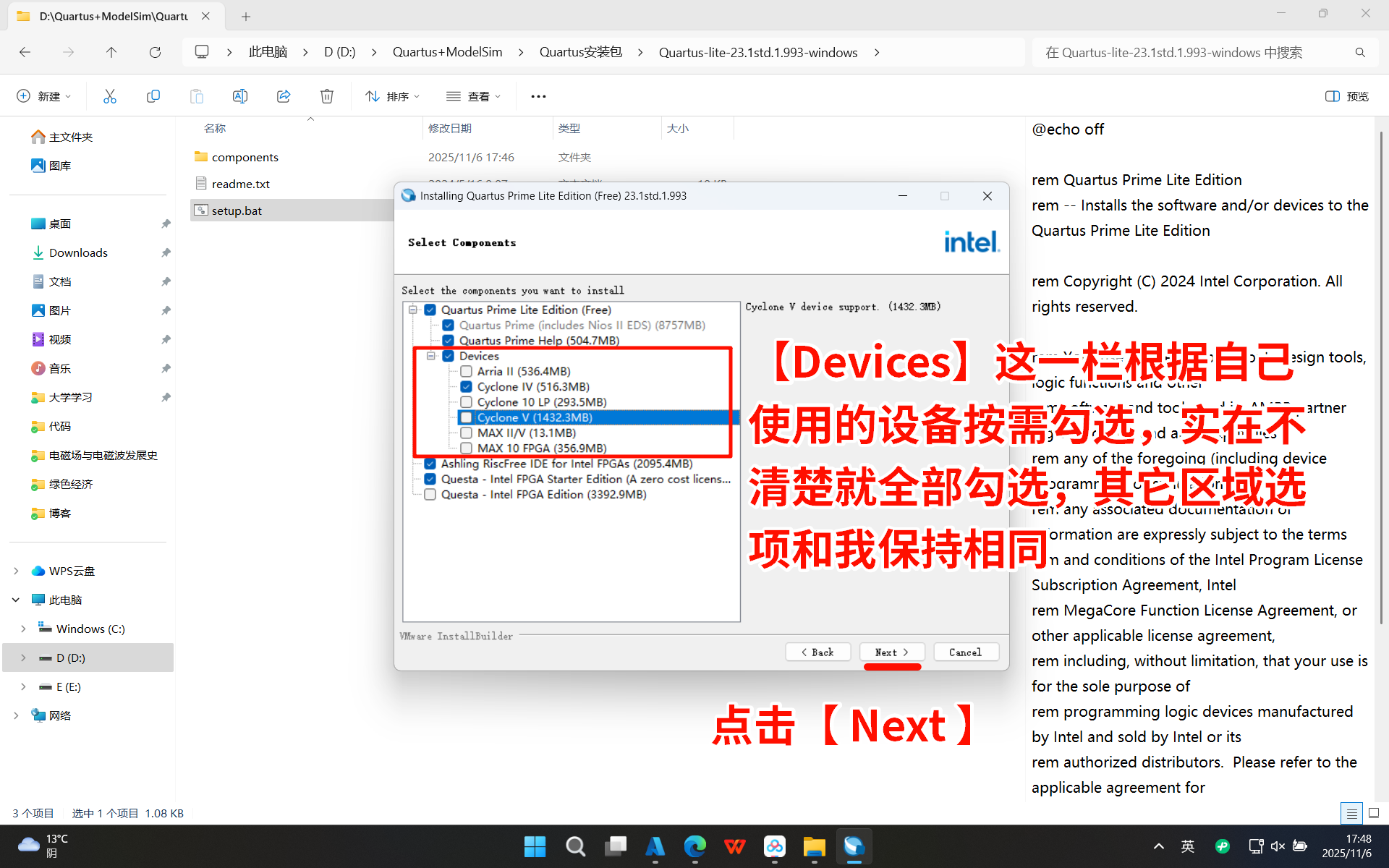This screenshot has width=1389, height=868.
Task: Expand the D (D:) drive node
Action: [x=23, y=658]
